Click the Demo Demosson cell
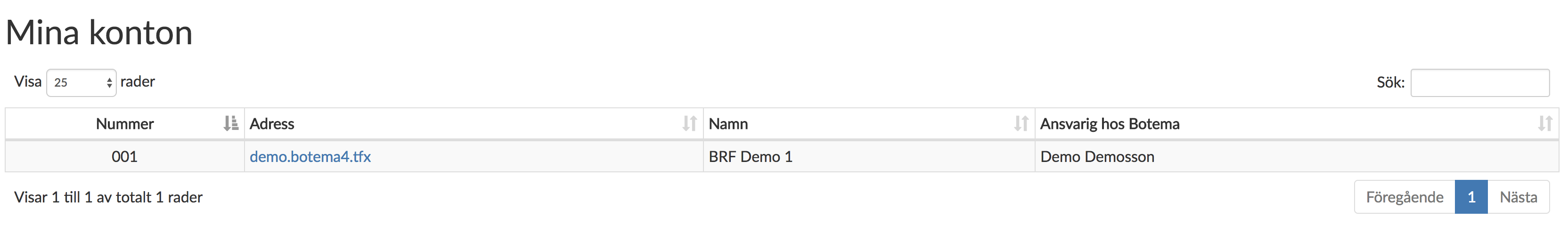 coord(1097,157)
